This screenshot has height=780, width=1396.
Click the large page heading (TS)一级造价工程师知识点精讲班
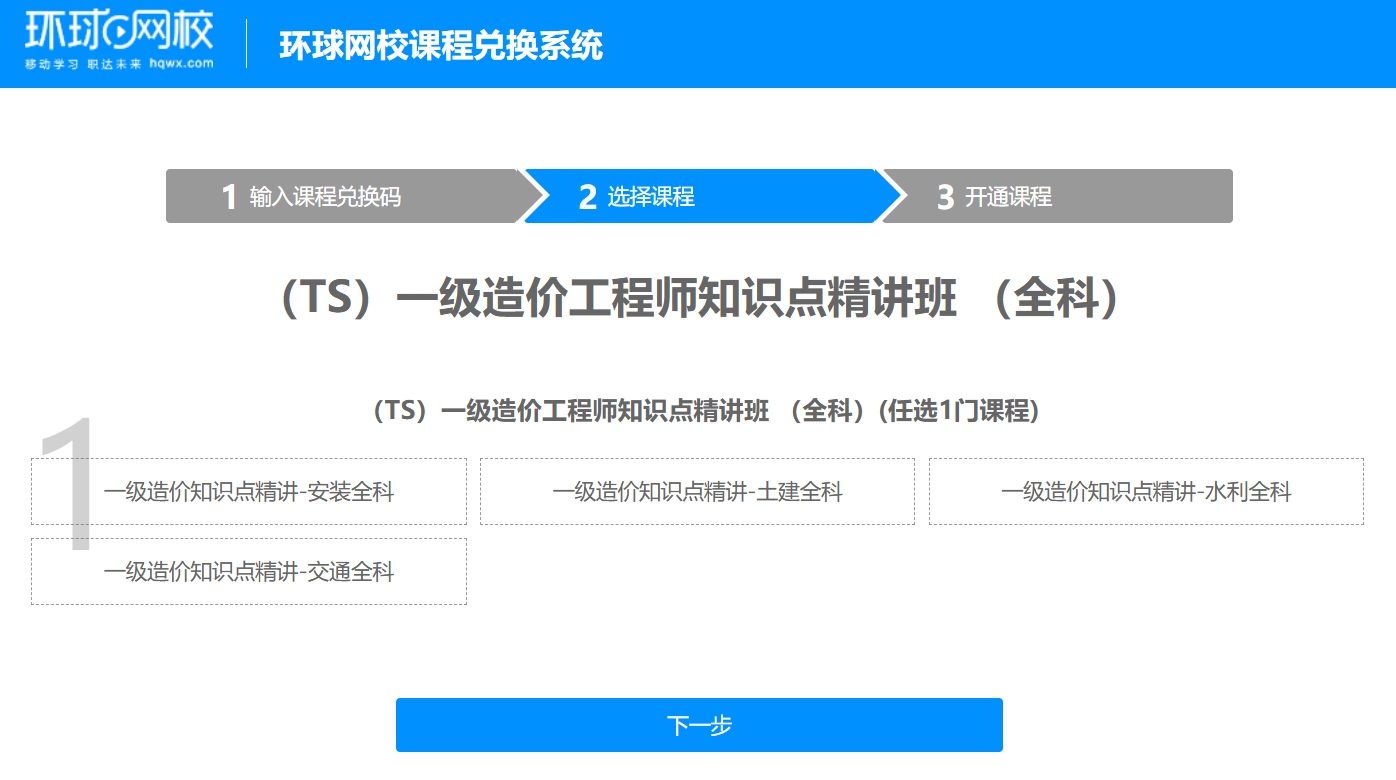(699, 299)
